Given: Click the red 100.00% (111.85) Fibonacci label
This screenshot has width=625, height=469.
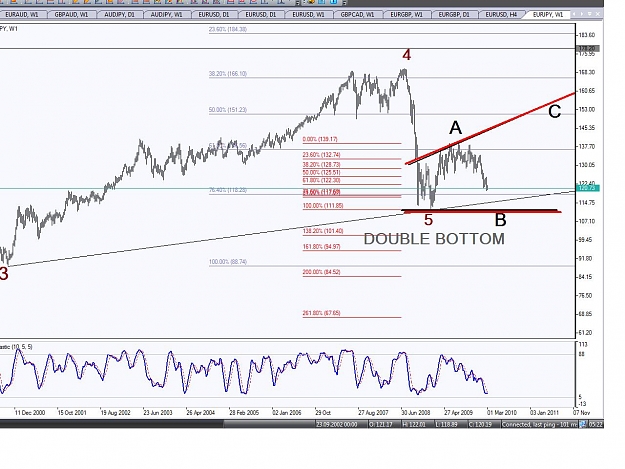Looking at the screenshot, I should [323, 206].
